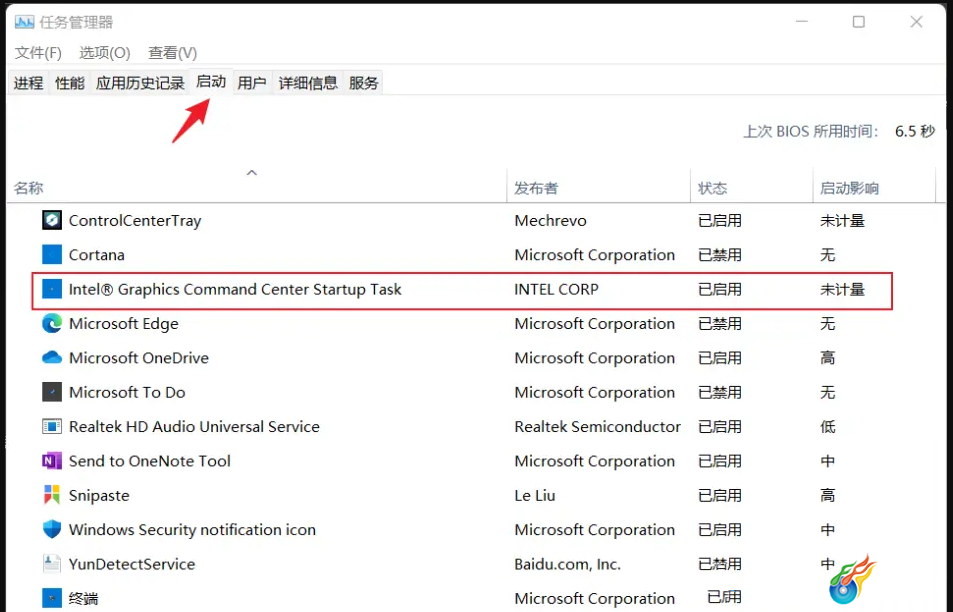The width and height of the screenshot is (953, 612).
Task: Select the Microsoft OneDrive entry name
Action: 139,358
